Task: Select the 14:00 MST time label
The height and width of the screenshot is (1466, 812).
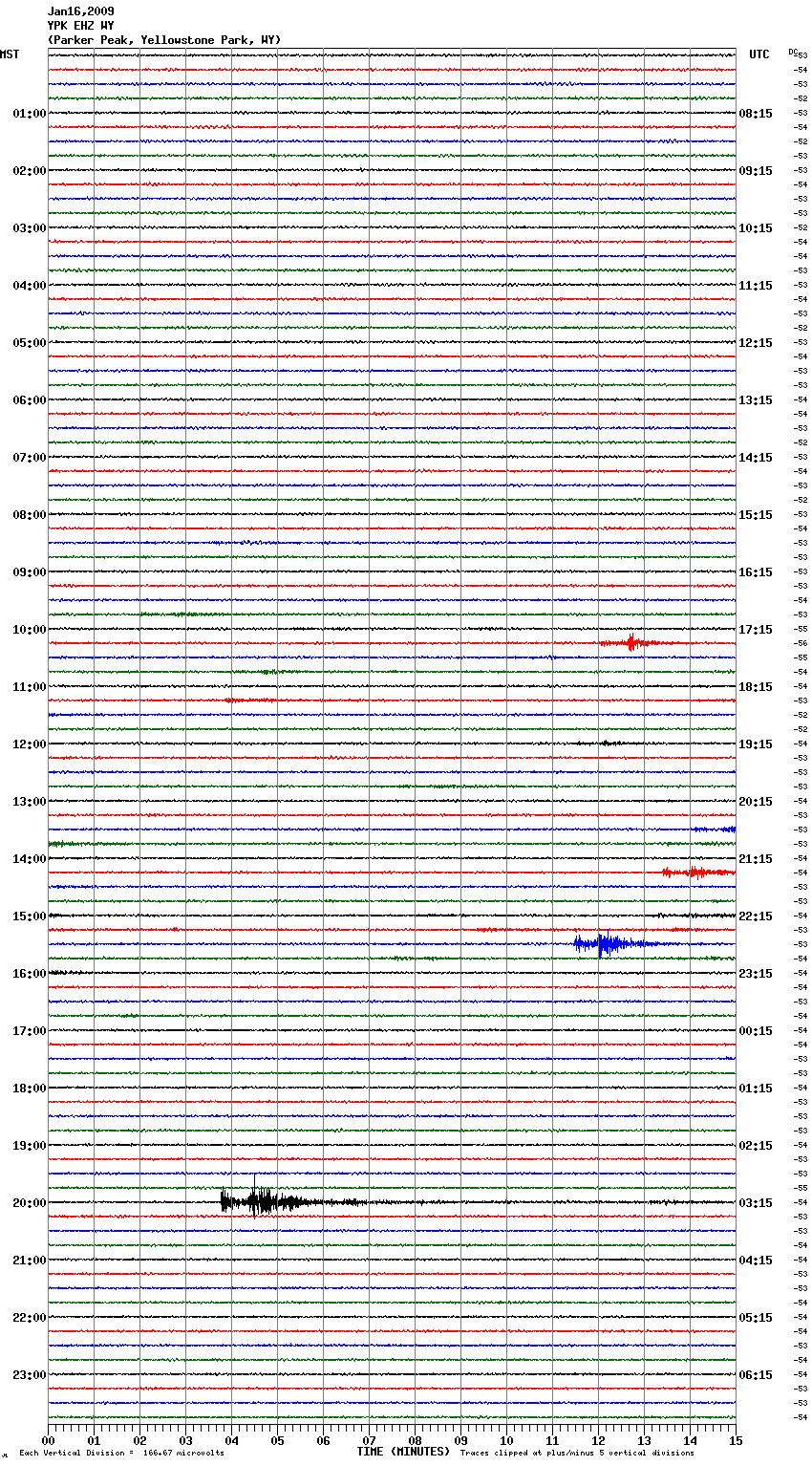Action: 30,859
